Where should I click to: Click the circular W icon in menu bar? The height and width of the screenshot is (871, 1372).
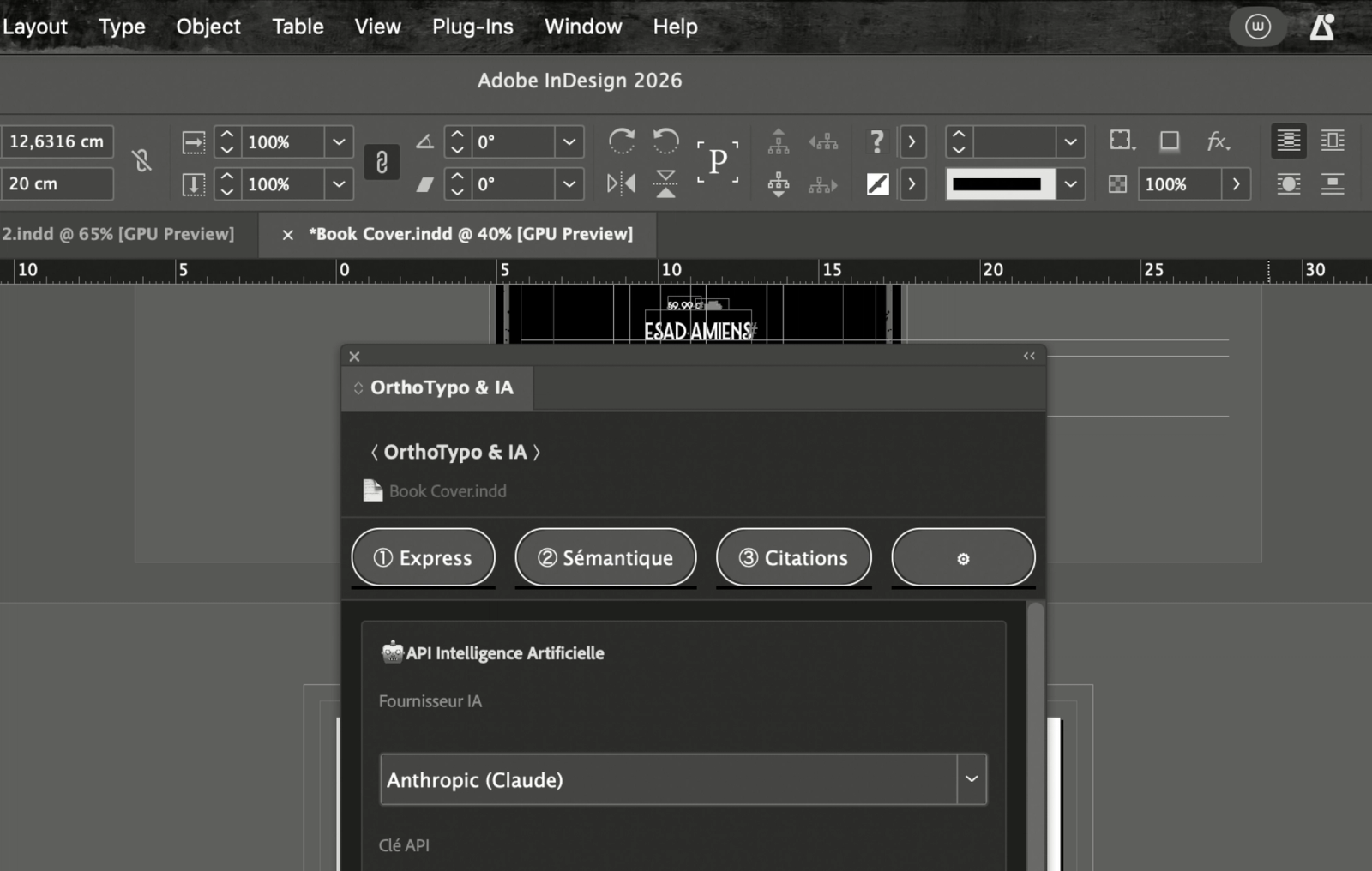coord(1258,27)
